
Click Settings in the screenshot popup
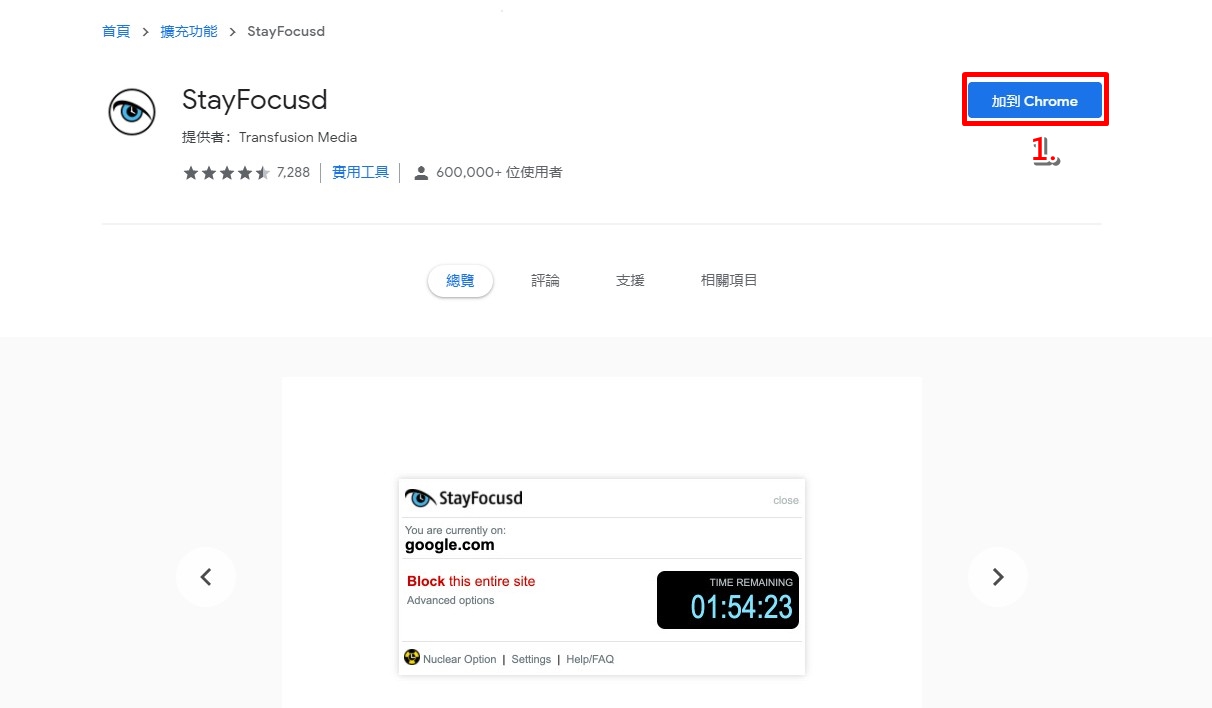click(x=531, y=659)
